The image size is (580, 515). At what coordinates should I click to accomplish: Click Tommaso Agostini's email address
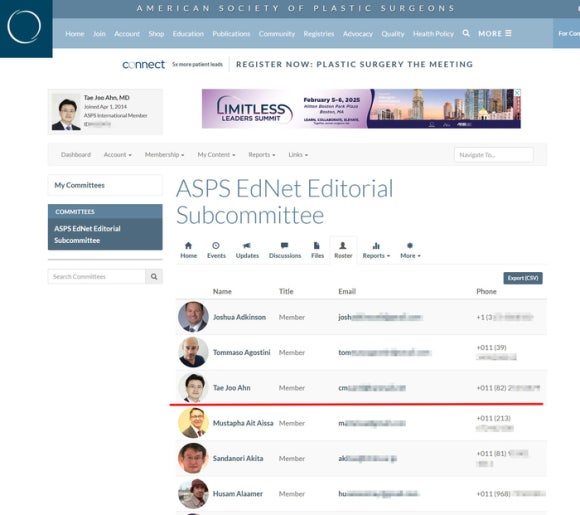click(x=384, y=353)
